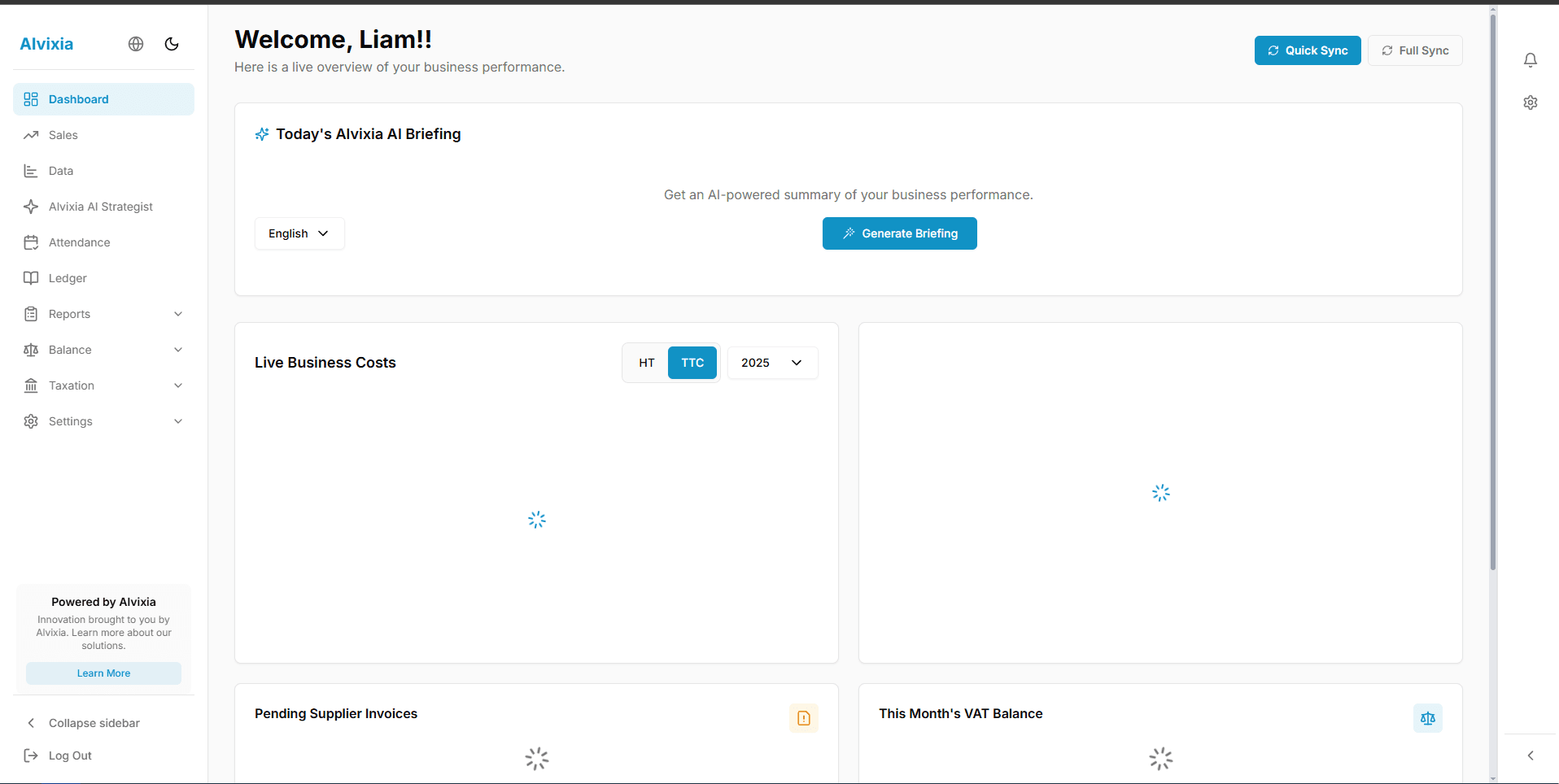Screen dimensions: 1559x784
Task: Click the Learn More link
Action: 103,673
